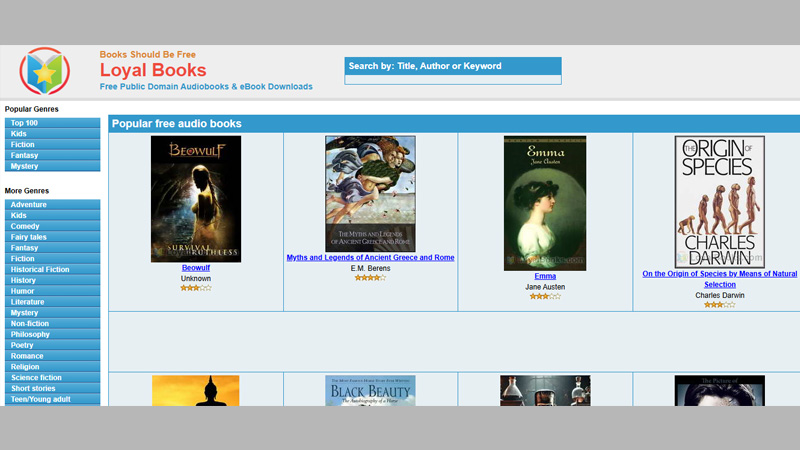Open Fantasy under More Genres
Viewport: 800px width, 450px height.
(53, 247)
